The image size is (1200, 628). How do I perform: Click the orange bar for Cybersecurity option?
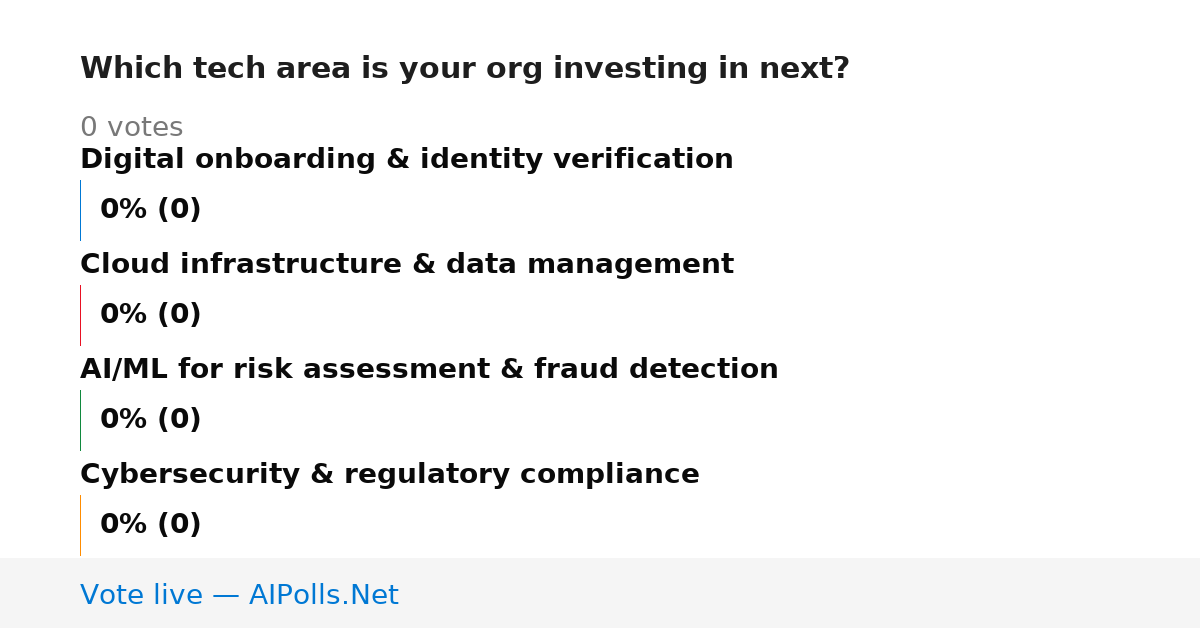tap(80, 525)
